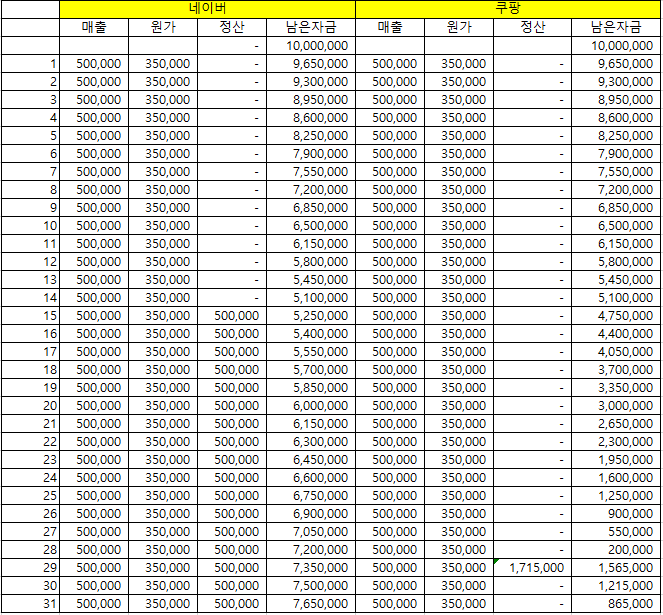This screenshot has width=663, height=615.
Task: Click row number 15 label
Action: [30, 316]
